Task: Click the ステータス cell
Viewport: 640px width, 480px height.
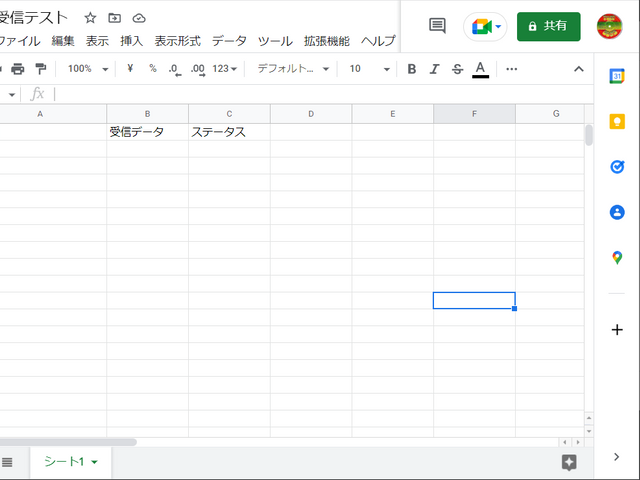Action: tap(229, 132)
